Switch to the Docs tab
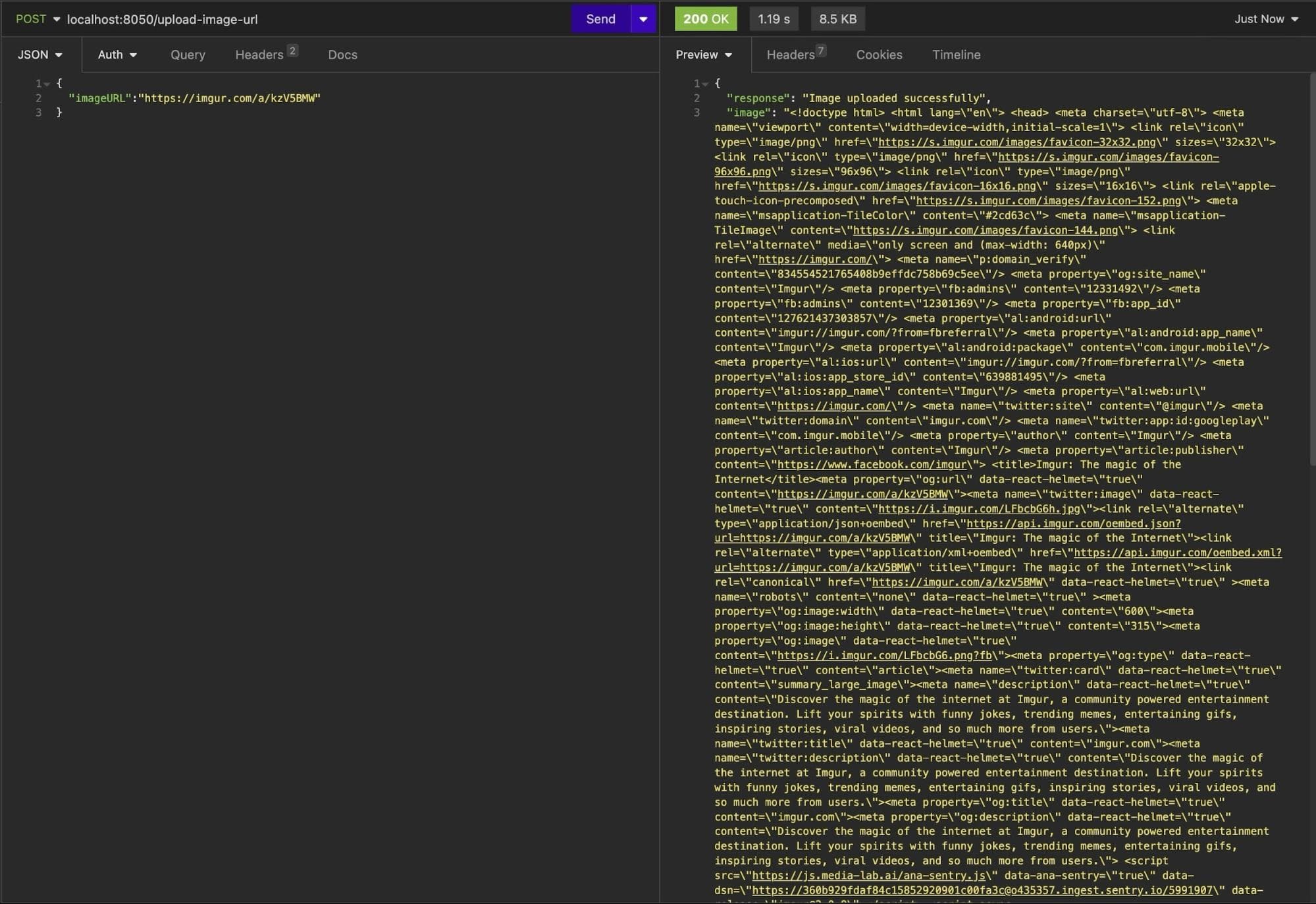 coord(342,55)
